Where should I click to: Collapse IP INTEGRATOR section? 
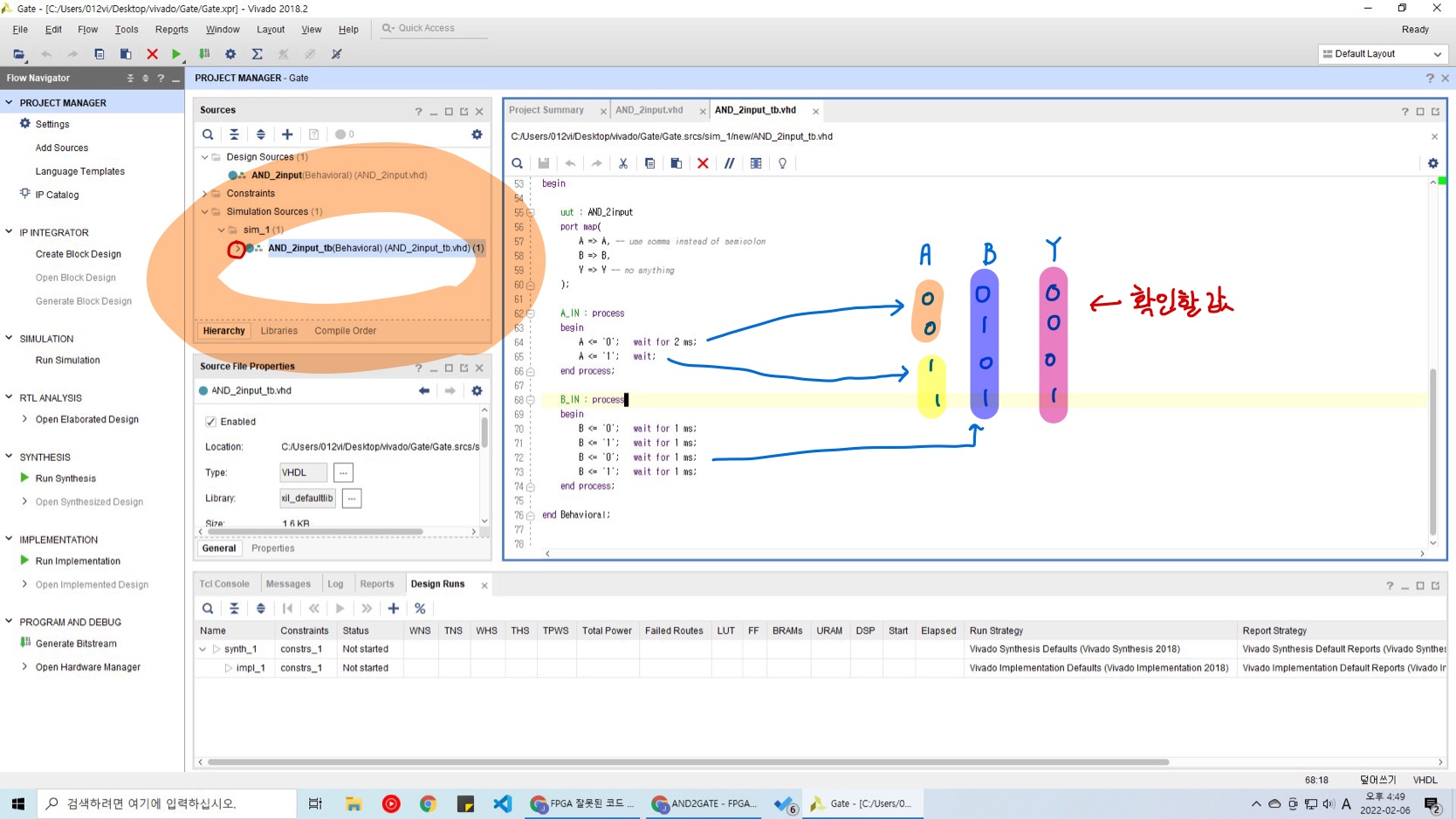9,232
